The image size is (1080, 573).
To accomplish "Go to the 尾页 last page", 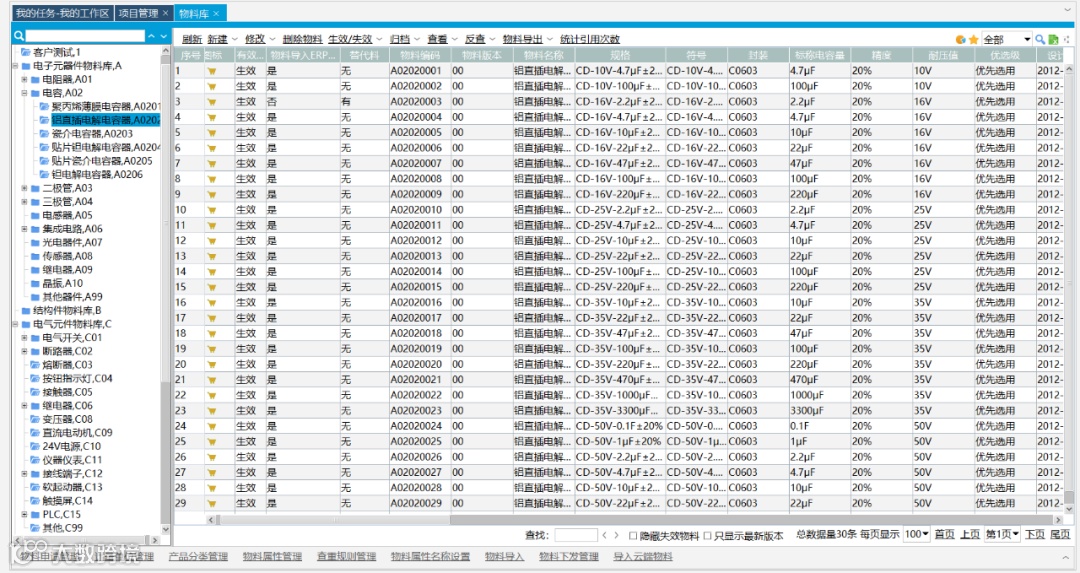I will (1060, 534).
